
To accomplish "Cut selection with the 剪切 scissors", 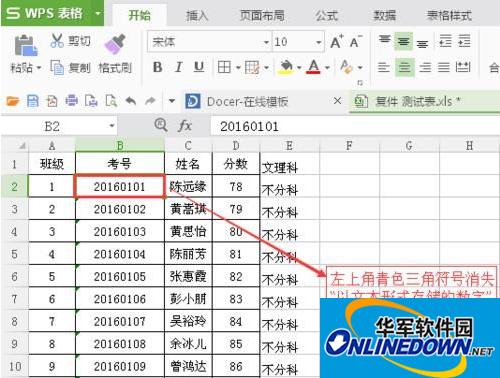I will point(70,41).
